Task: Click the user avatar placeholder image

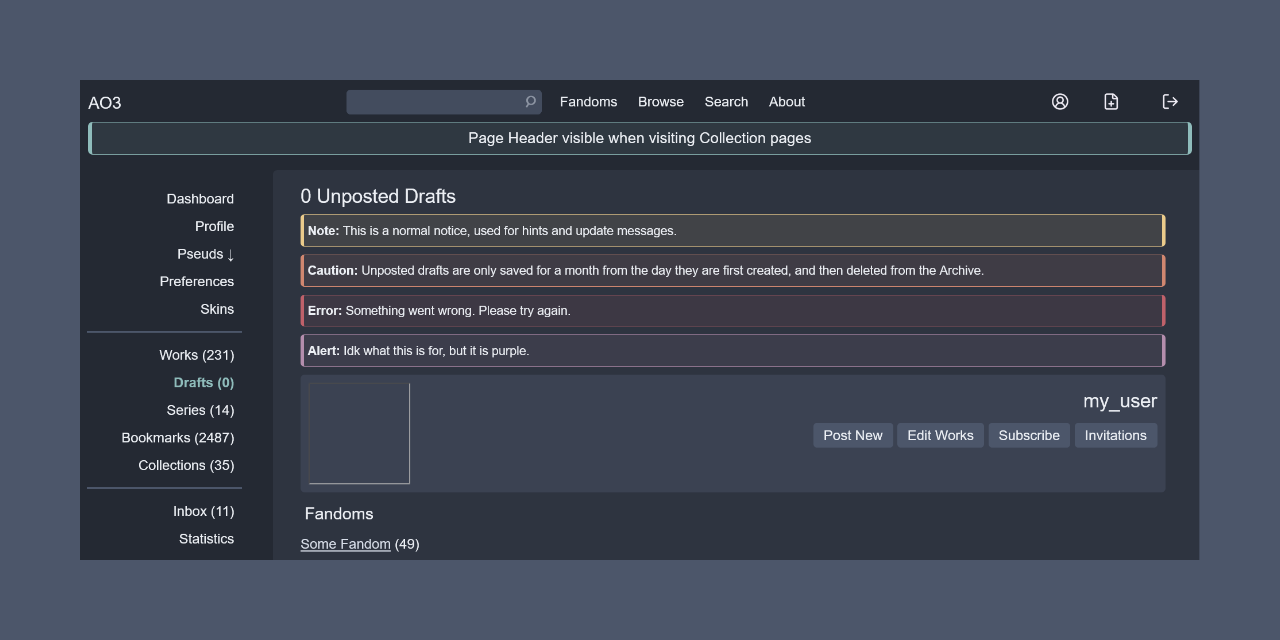Action: [x=359, y=433]
